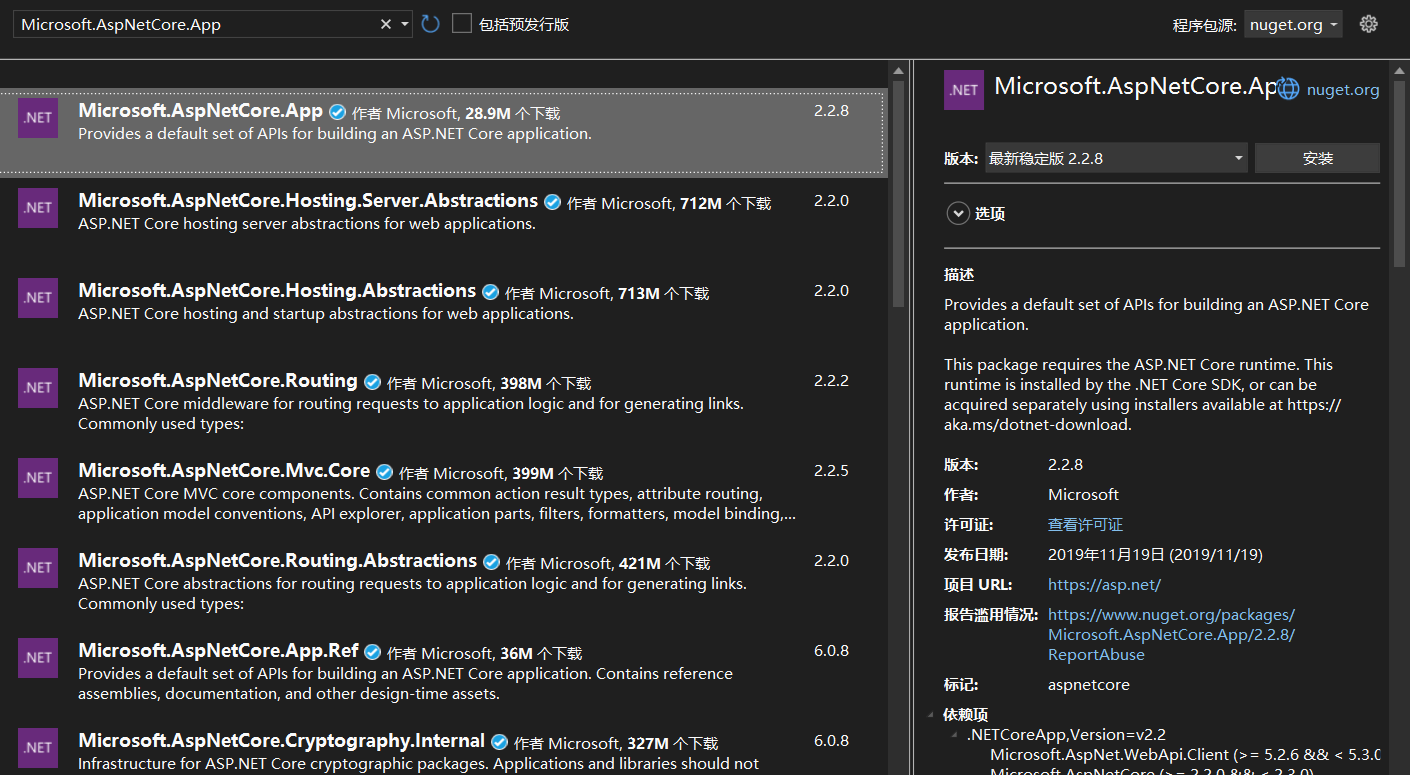1410x775 pixels.
Task: Click version 2.2.8 in App row
Action: [x=831, y=111]
